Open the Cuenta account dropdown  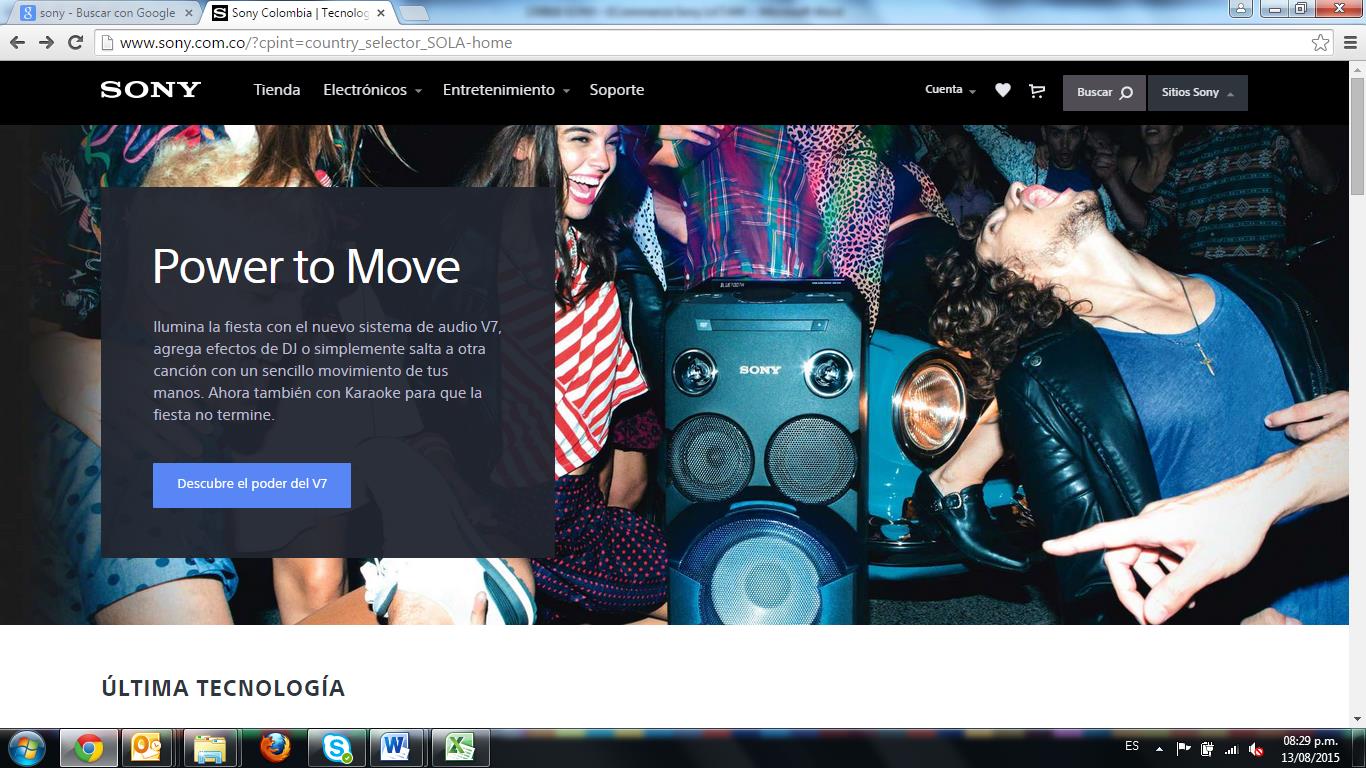tap(950, 90)
